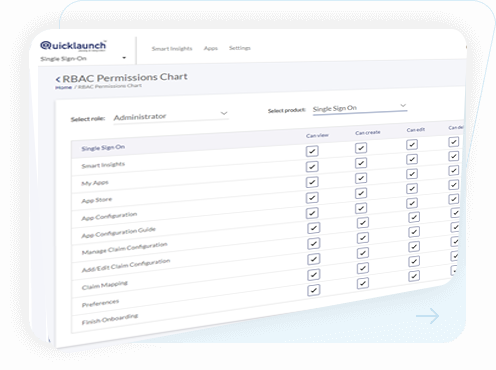Uncheck Can create for Manage Claim Configuration
496x370 pixels.
[x=363, y=223]
